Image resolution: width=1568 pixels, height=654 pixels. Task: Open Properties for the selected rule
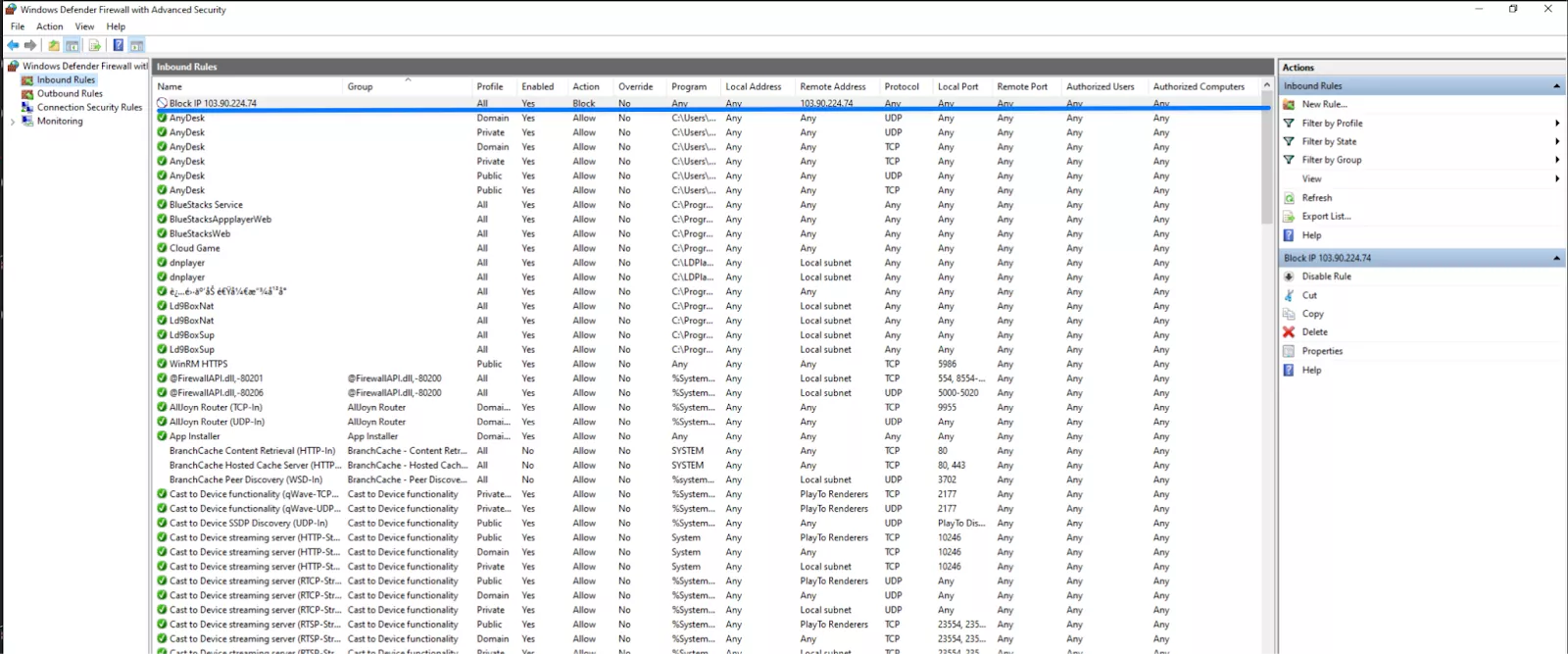pyautogui.click(x=1322, y=351)
